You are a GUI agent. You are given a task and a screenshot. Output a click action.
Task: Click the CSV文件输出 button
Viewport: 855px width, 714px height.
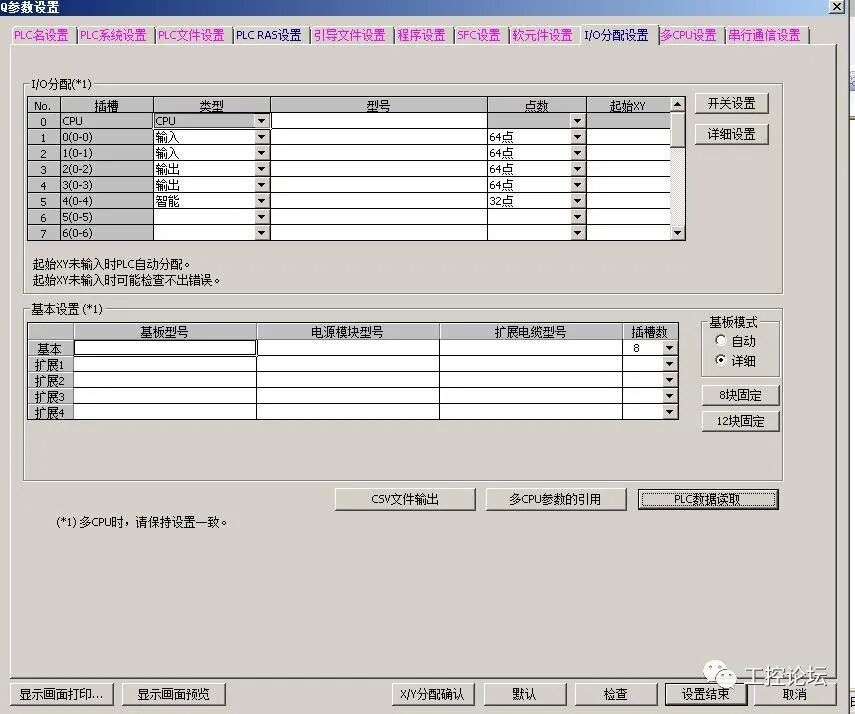pos(405,499)
